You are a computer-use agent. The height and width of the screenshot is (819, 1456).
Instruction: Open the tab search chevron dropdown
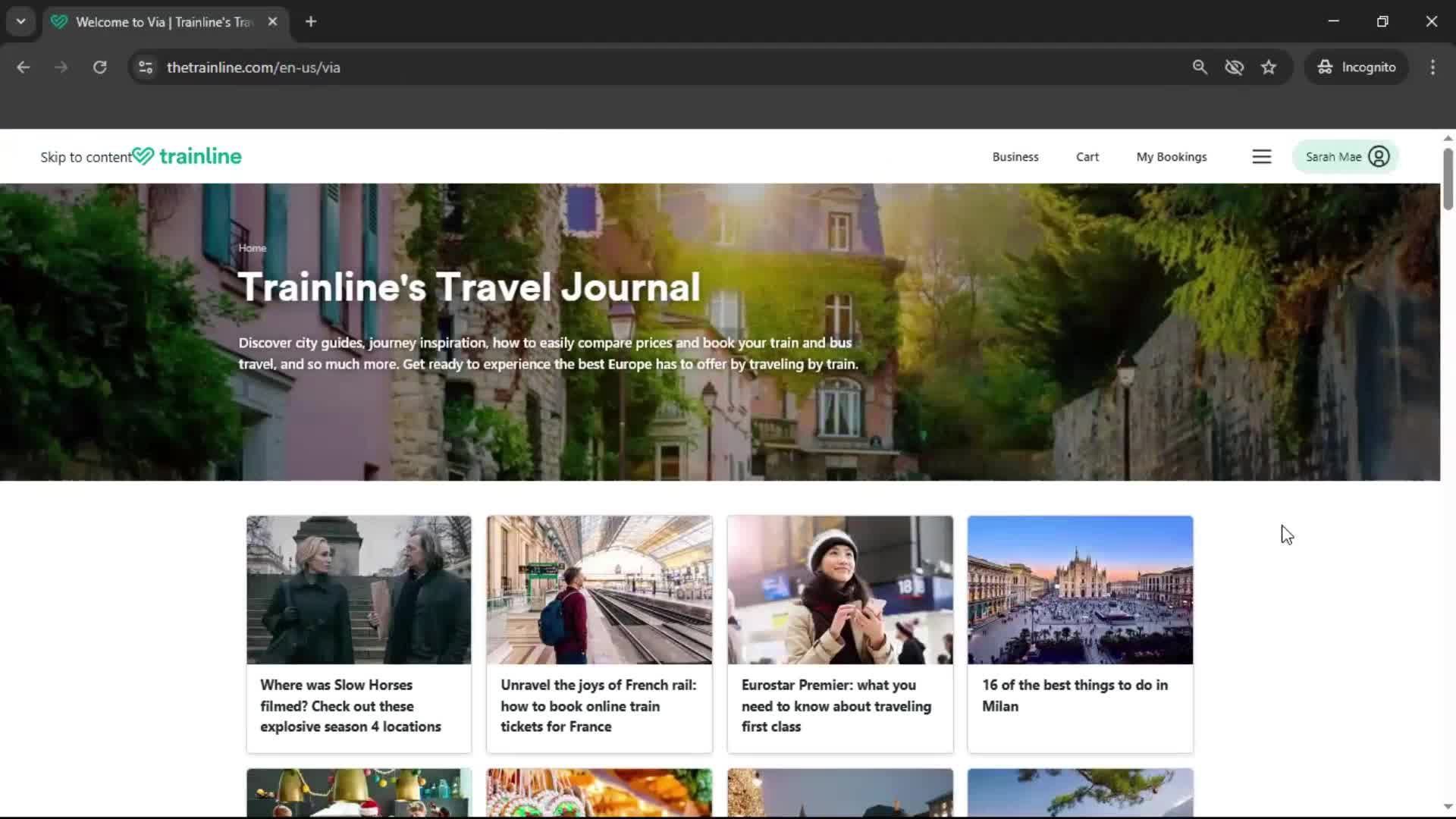[x=20, y=21]
